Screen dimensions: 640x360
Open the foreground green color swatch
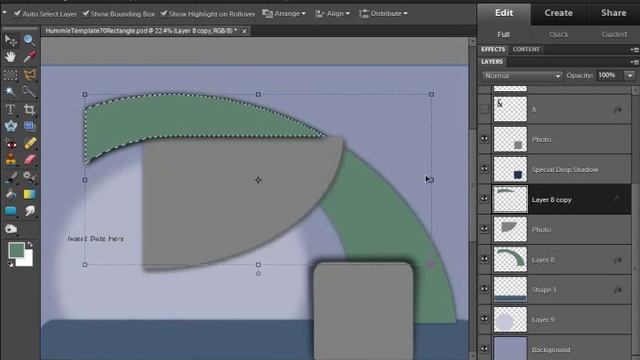coord(16,250)
